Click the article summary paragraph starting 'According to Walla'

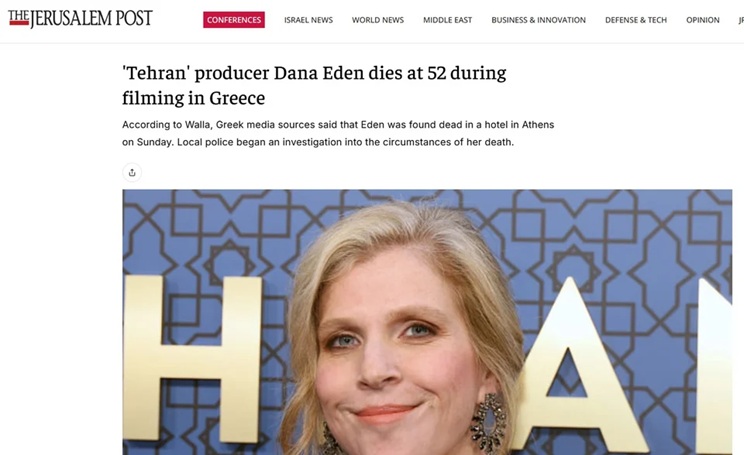338,133
